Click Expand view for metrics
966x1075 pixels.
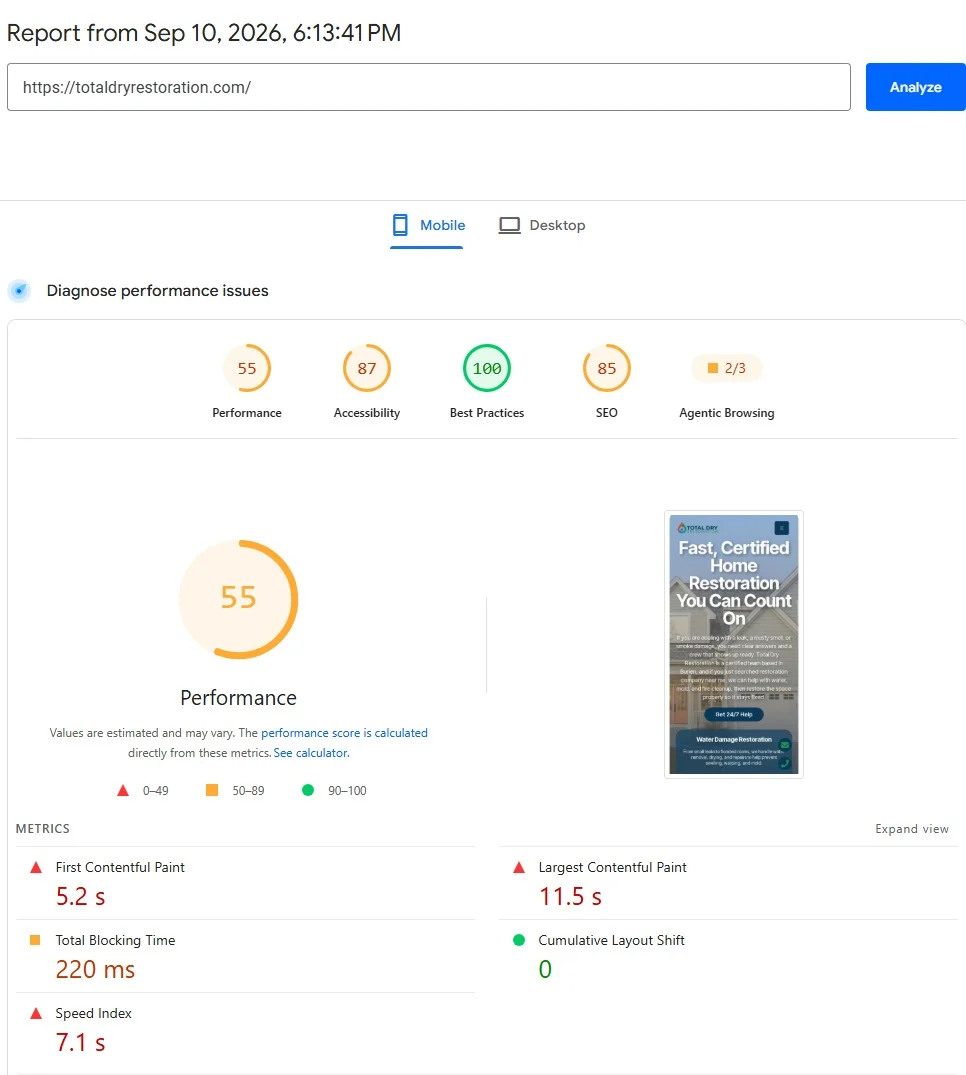(912, 829)
